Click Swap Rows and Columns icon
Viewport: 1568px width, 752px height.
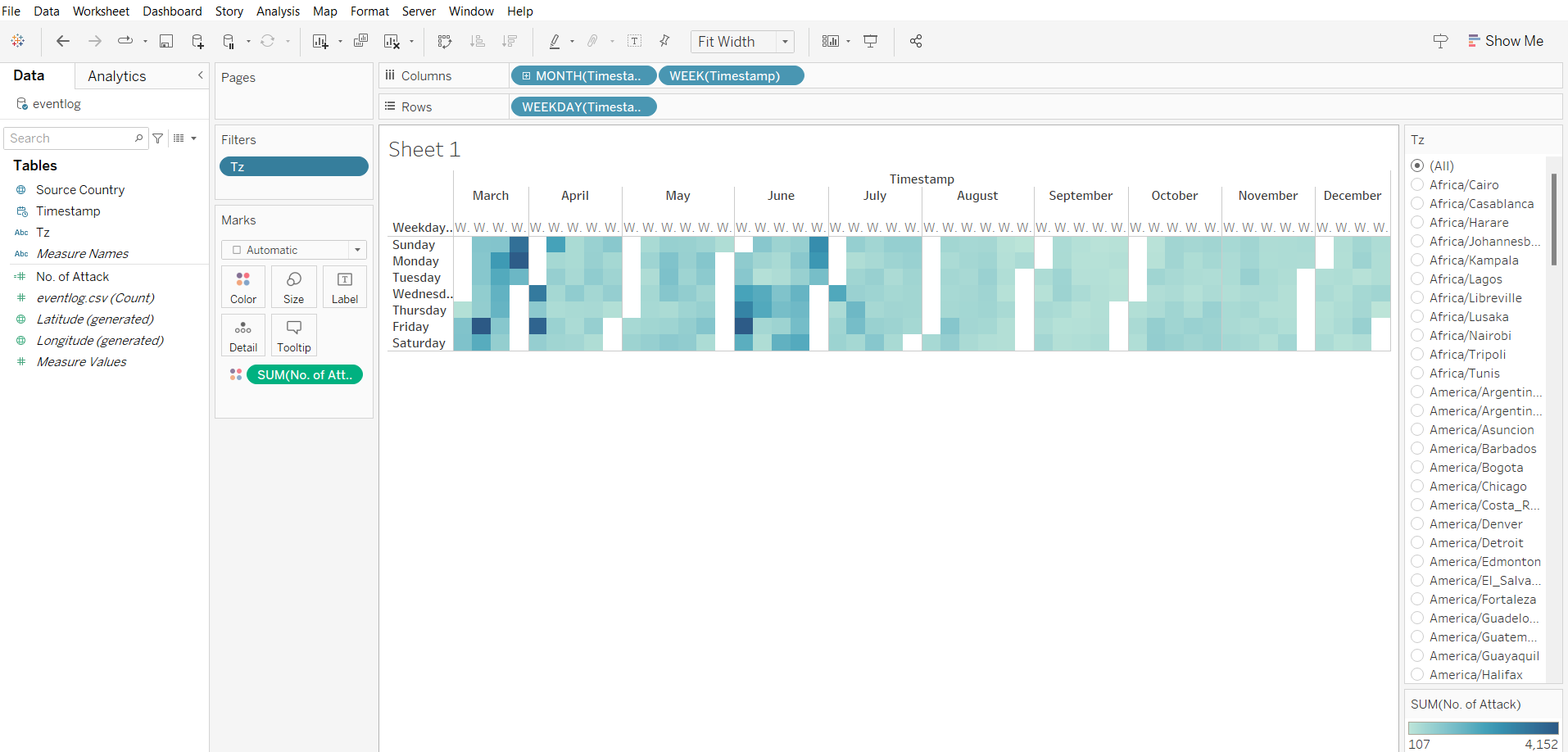tap(445, 42)
